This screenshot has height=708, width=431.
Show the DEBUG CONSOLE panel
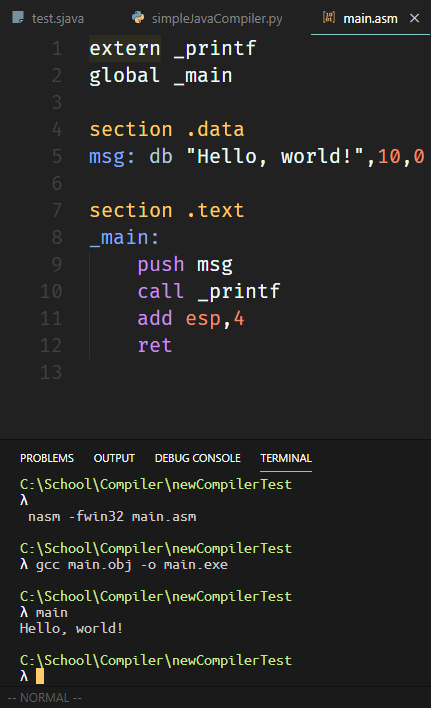198,458
